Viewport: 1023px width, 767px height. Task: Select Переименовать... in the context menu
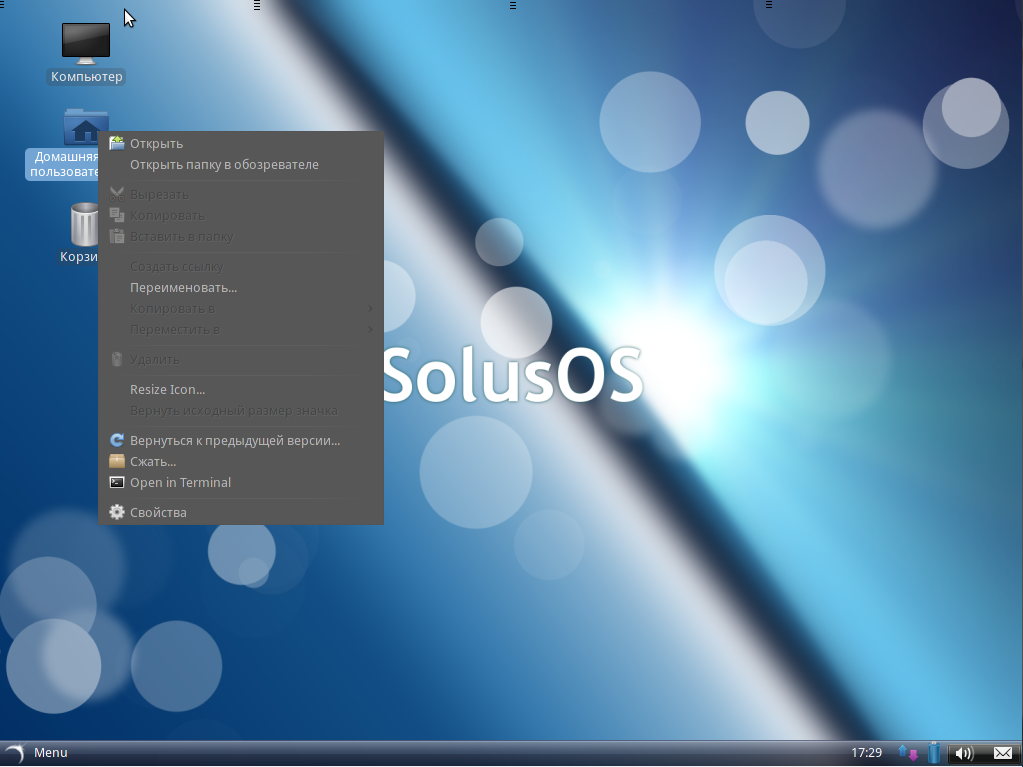tap(241, 288)
